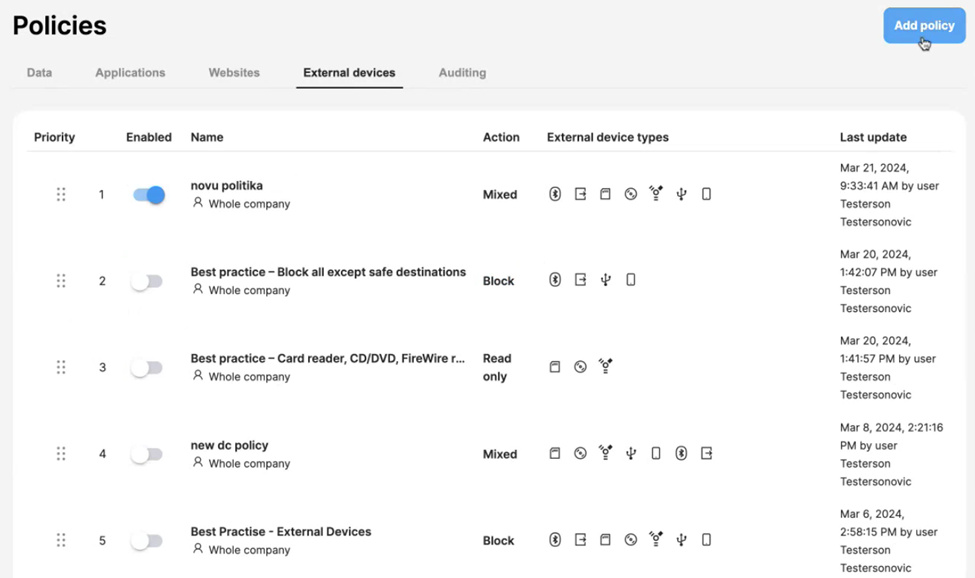Viewport: 975px width, 578px height.
Task: Turn on the Best Practise - External Devices policy
Action: 147,540
